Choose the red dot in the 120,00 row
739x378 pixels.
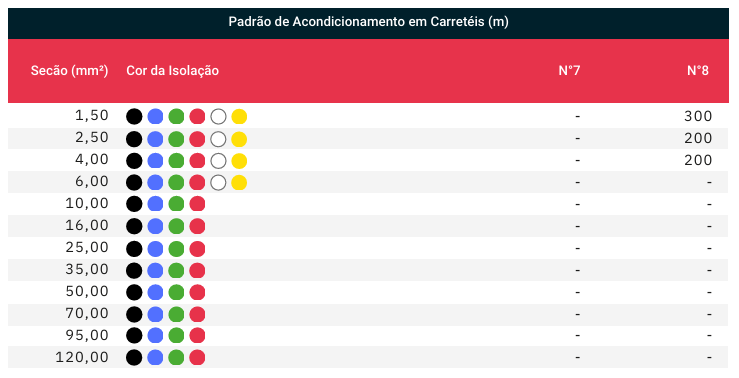197,357
